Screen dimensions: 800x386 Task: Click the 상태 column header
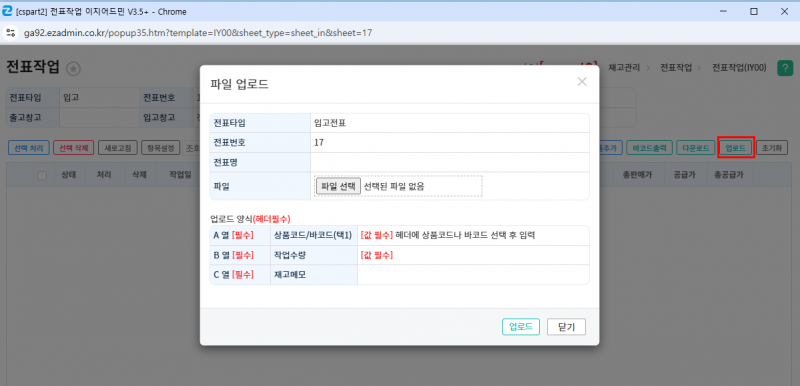[x=69, y=175]
